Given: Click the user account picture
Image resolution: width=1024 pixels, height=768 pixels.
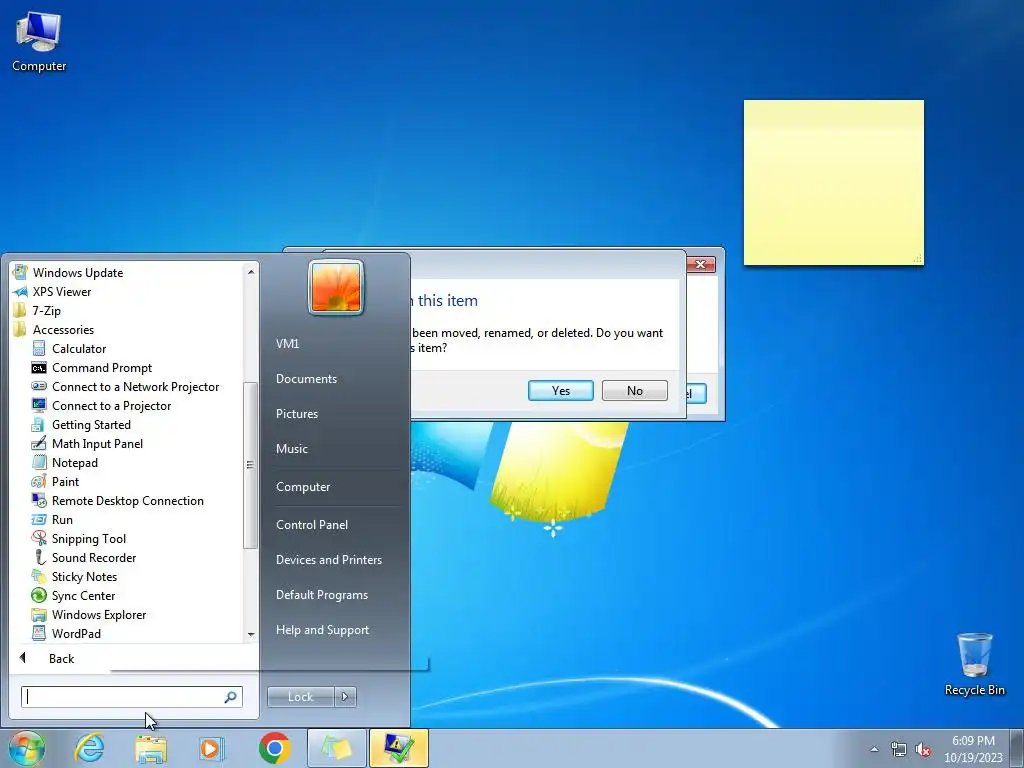Looking at the screenshot, I should (x=336, y=287).
